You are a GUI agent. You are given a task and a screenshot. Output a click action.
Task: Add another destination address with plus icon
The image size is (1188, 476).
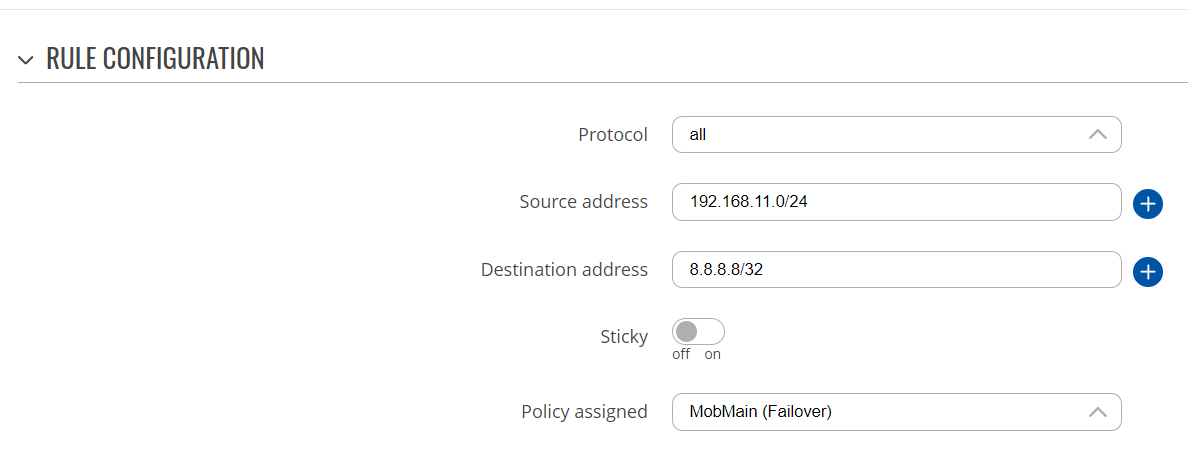(x=1148, y=271)
